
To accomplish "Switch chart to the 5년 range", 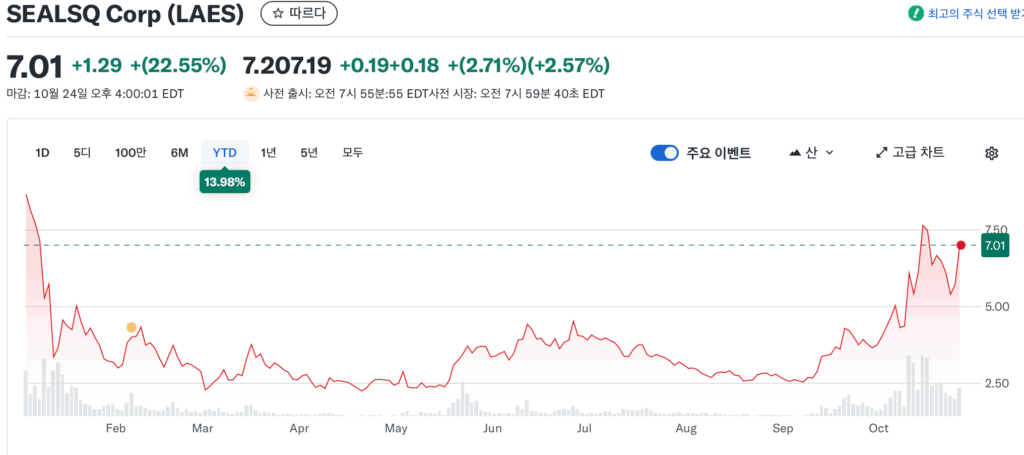I will point(309,153).
